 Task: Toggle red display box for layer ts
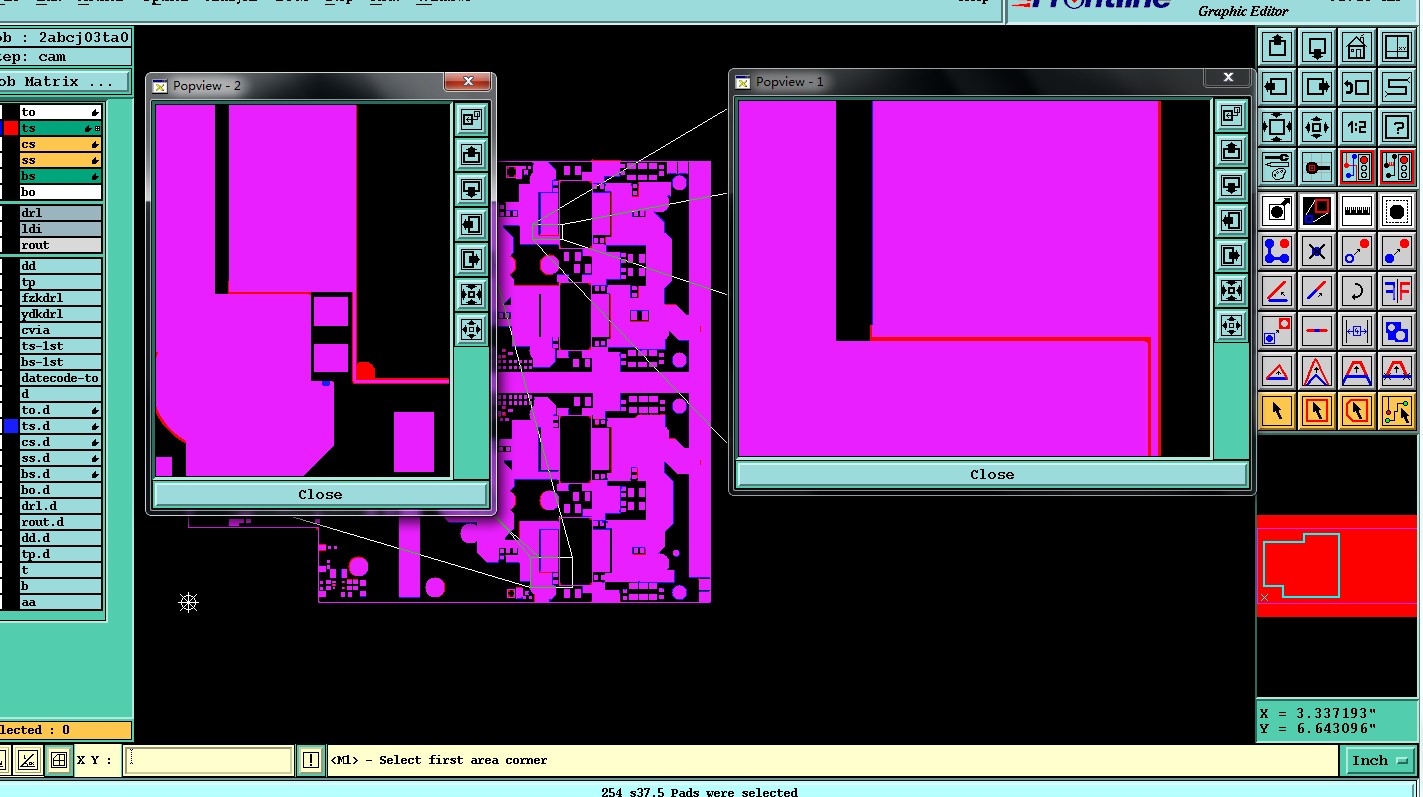tap(10, 128)
